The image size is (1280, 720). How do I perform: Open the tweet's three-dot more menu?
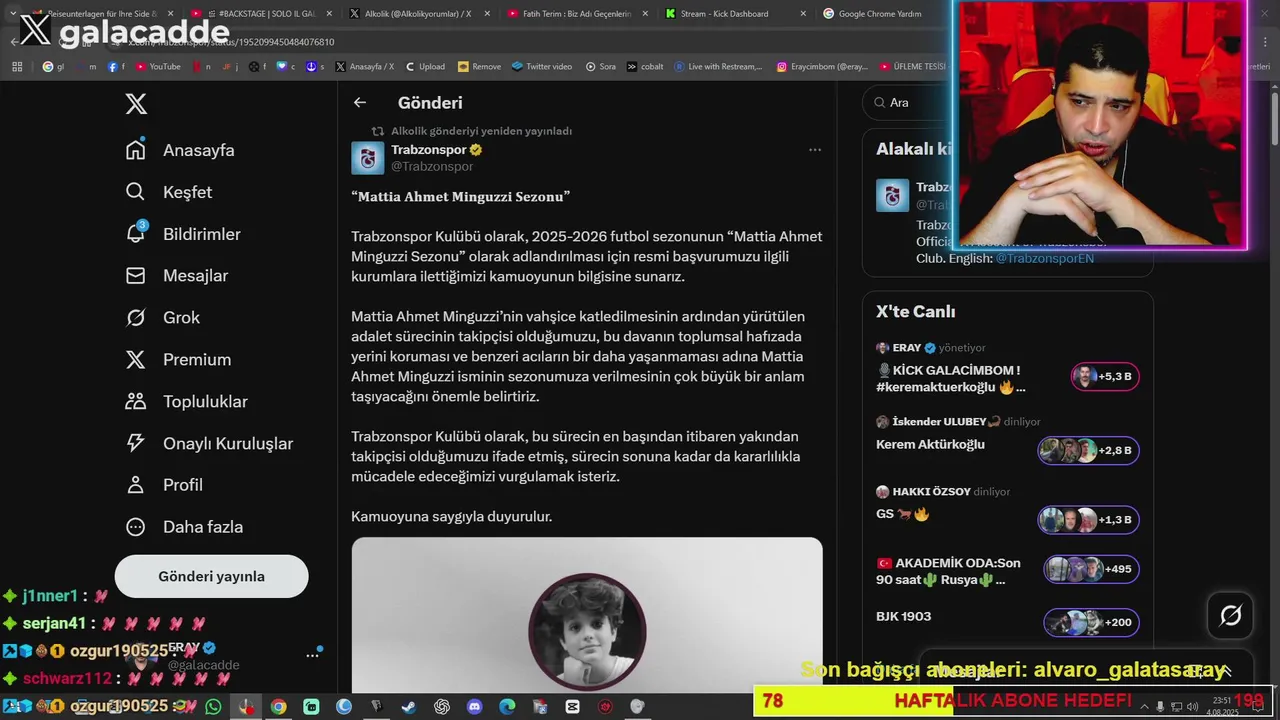(815, 150)
